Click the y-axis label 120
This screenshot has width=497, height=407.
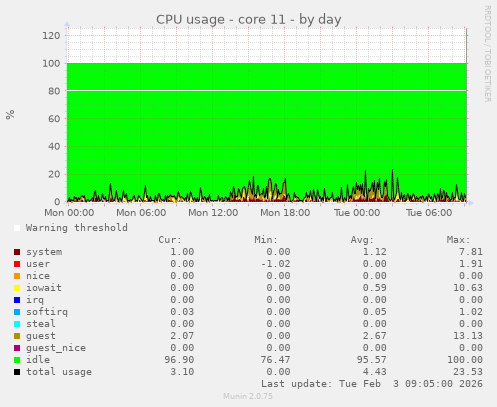51,36
